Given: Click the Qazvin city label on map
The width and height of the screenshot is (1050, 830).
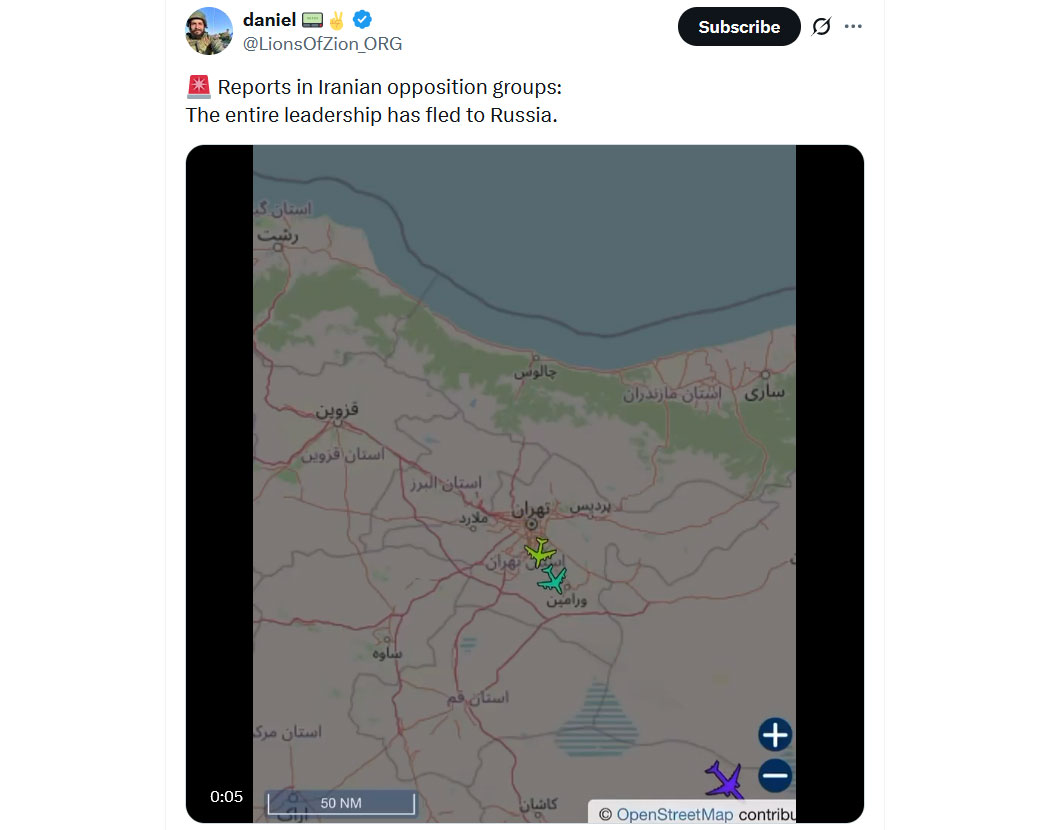Looking at the screenshot, I should [x=337, y=409].
